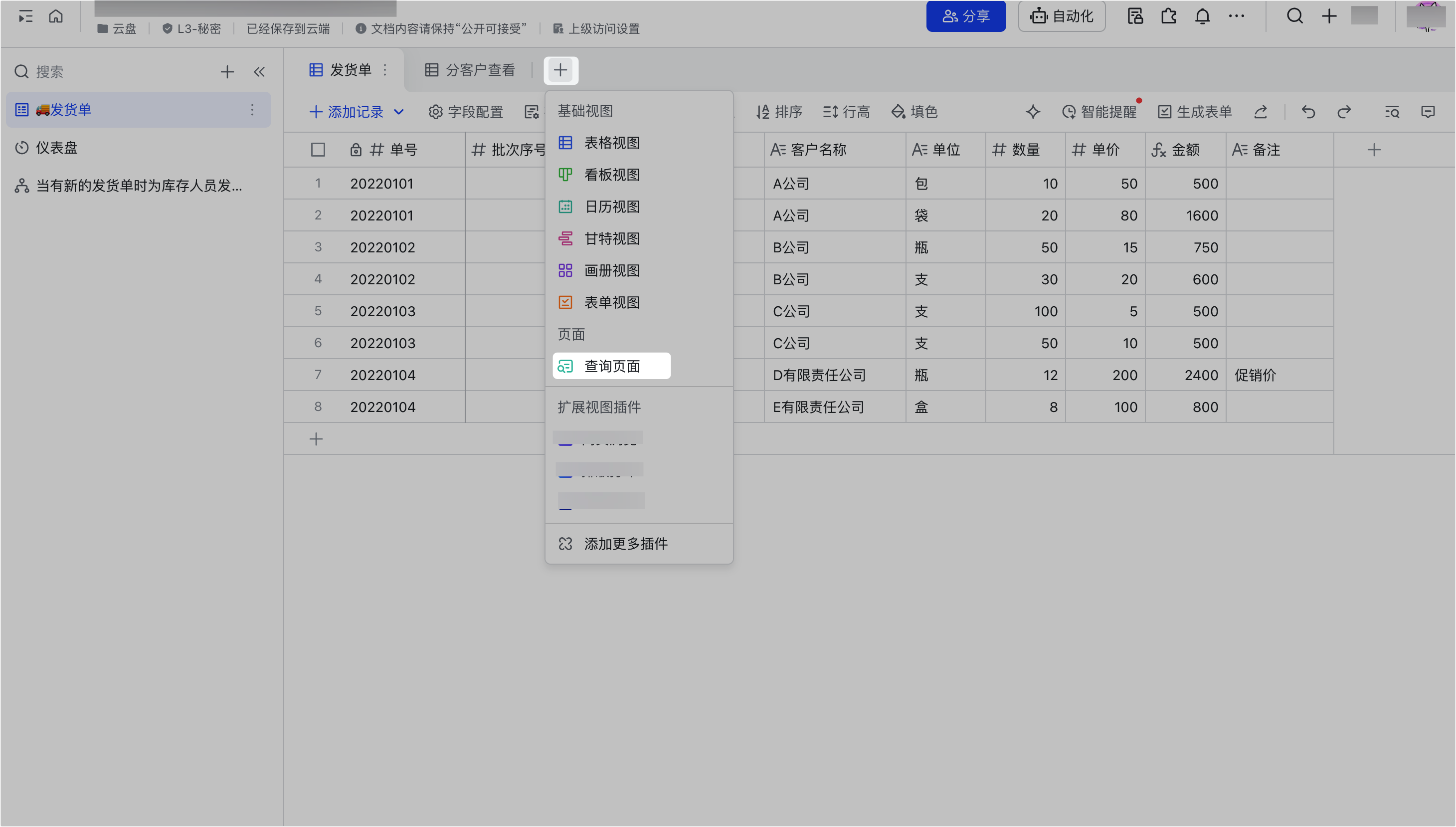
Task: Click the blue 分享 share button
Action: coord(965,16)
